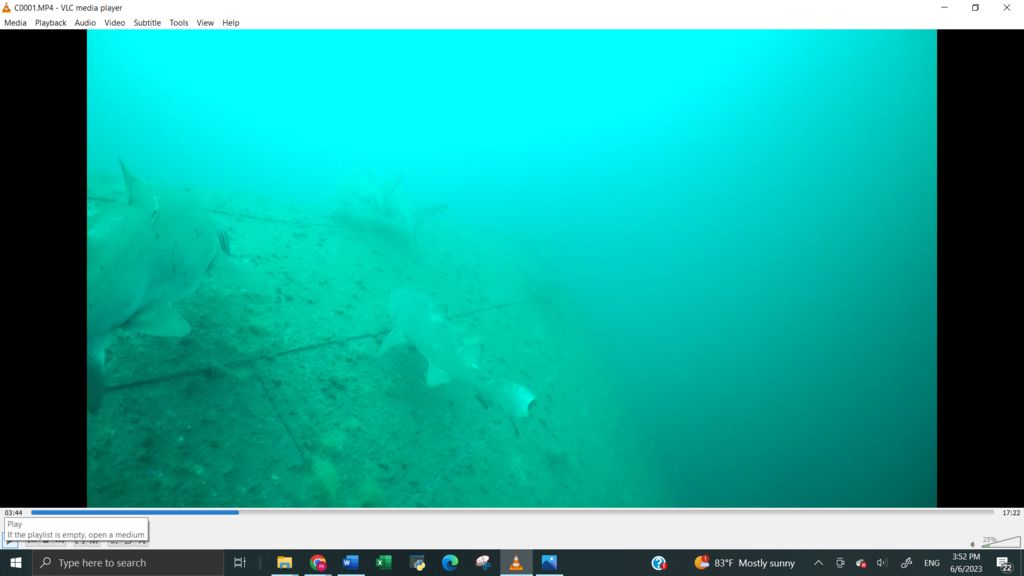
Task: Toggle the remaining time display 17:22
Action: click(1010, 513)
